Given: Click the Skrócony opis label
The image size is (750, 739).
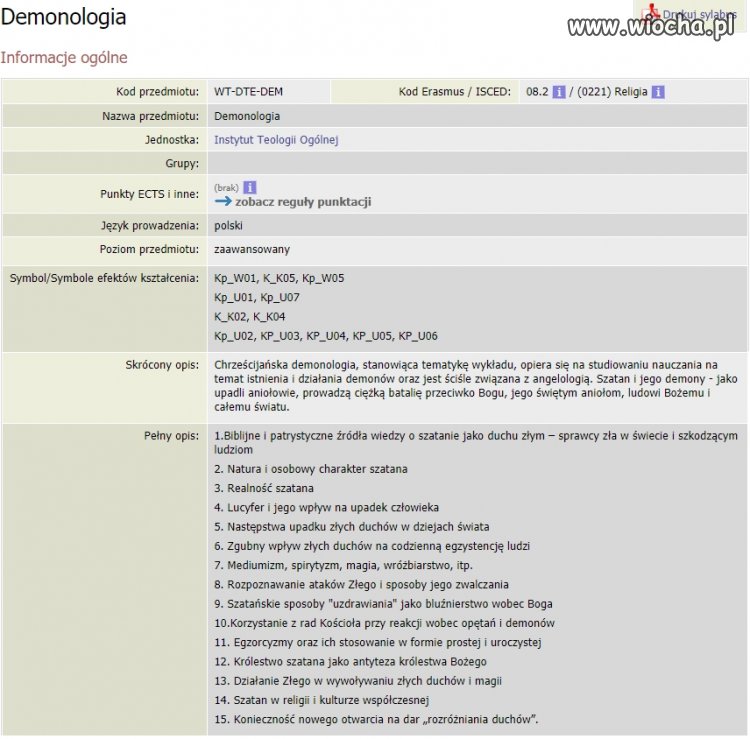Looking at the screenshot, I should (162, 365).
